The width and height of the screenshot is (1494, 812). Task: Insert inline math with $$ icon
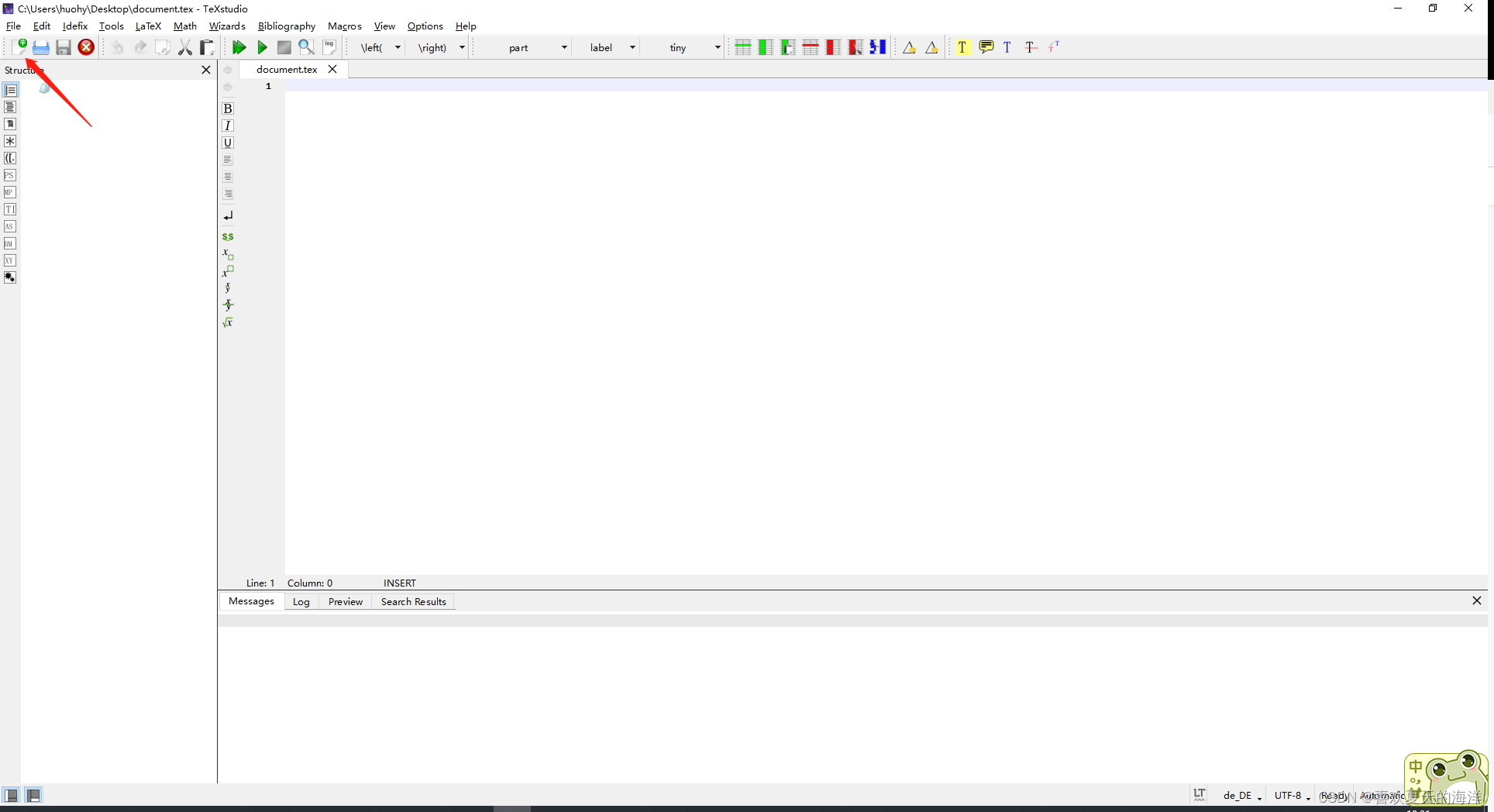[x=228, y=236]
